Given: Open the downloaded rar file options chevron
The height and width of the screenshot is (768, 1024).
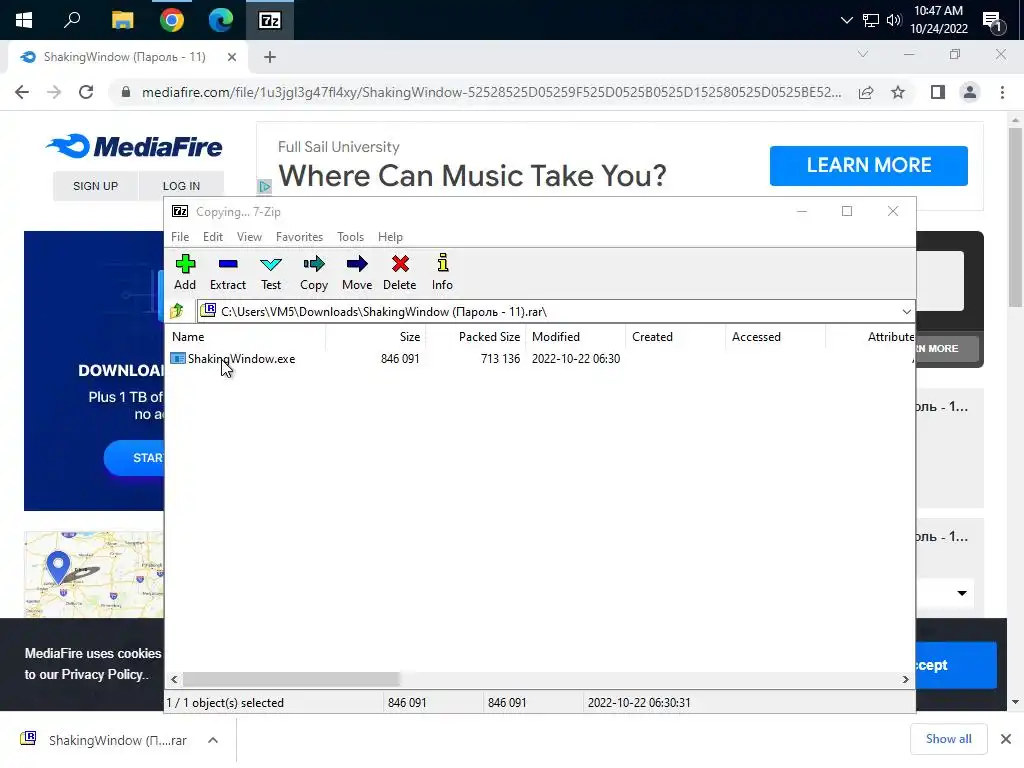Looking at the screenshot, I should [213, 740].
